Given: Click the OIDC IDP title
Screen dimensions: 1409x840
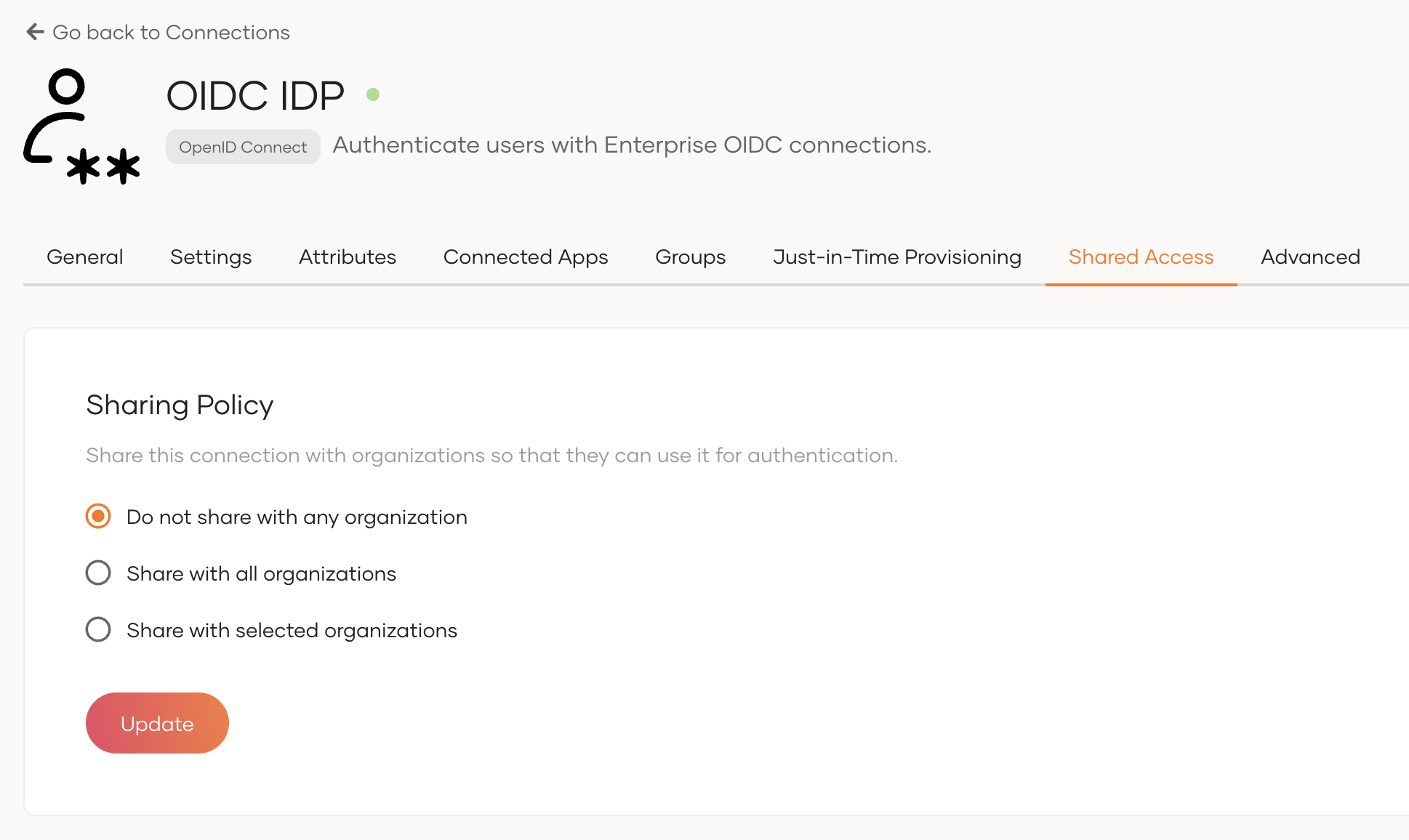Looking at the screenshot, I should [255, 95].
